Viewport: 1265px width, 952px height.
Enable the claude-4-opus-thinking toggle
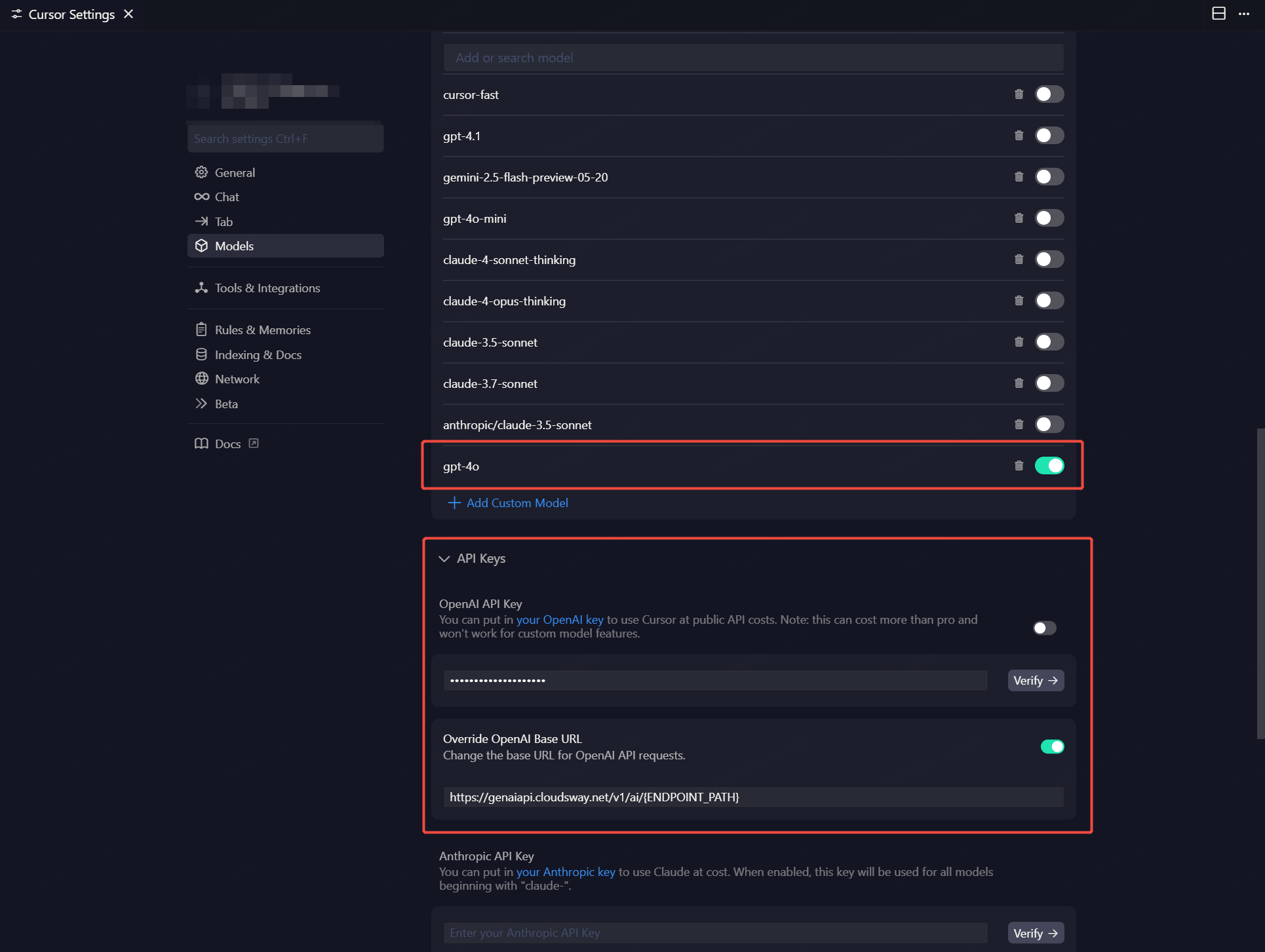point(1049,301)
